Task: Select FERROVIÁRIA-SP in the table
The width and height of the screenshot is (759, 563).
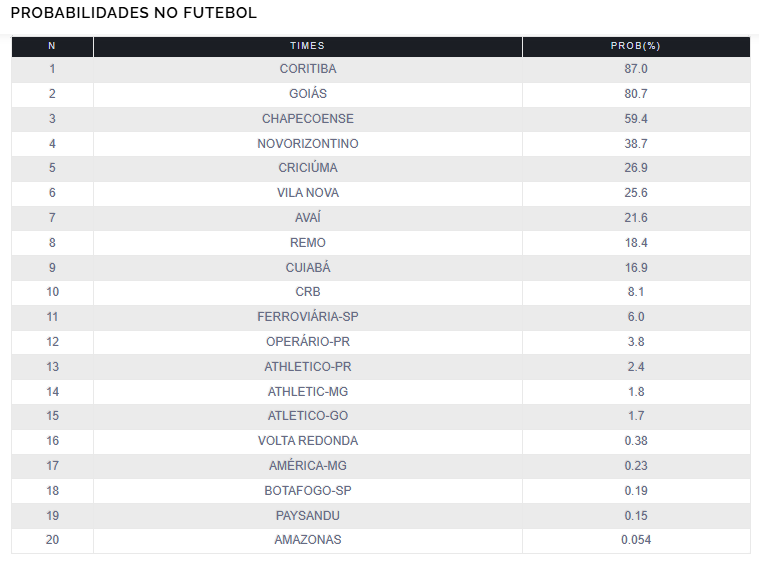Action: click(x=308, y=317)
